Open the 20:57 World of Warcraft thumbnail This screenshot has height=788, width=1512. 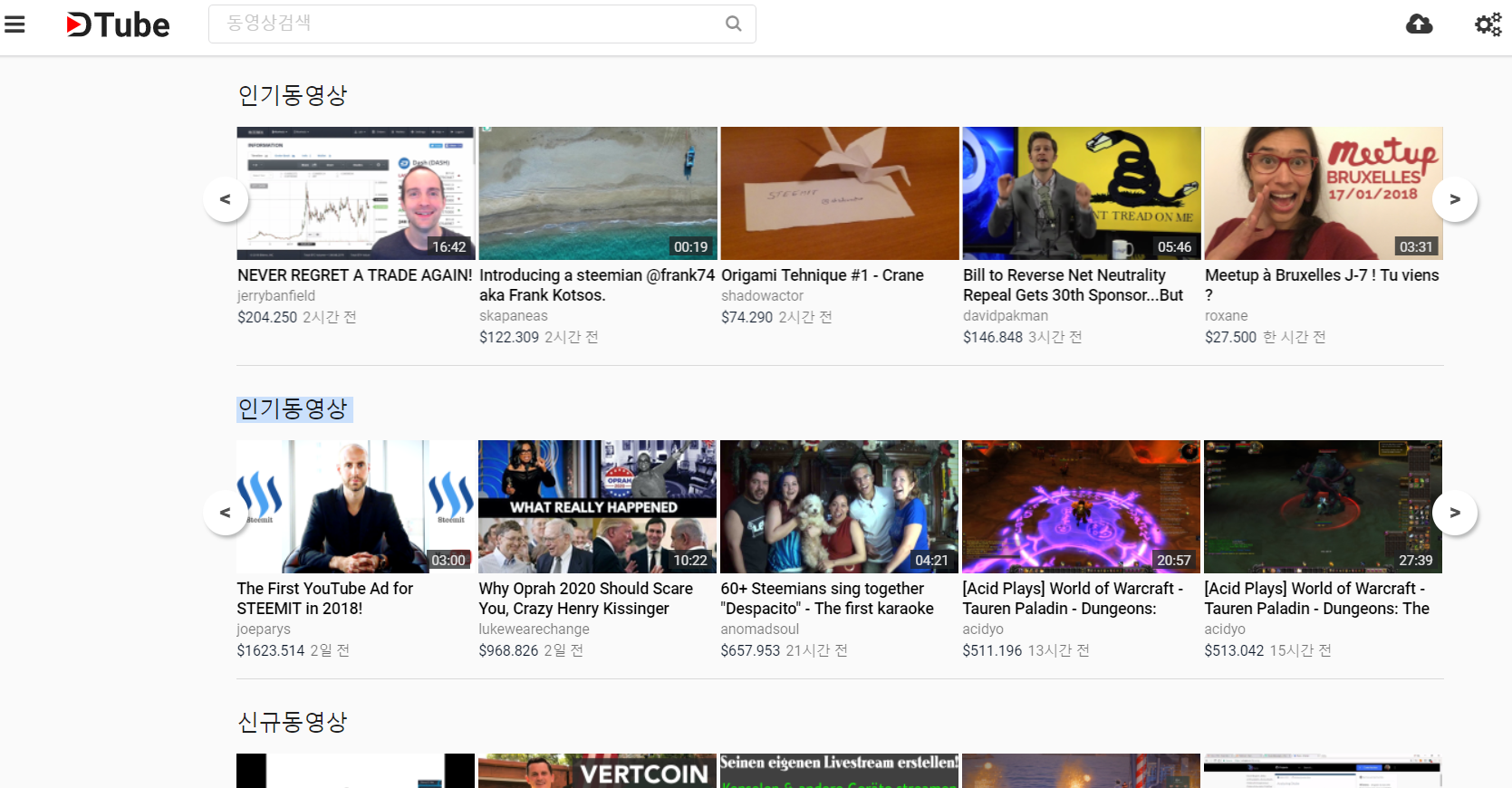coord(1082,507)
